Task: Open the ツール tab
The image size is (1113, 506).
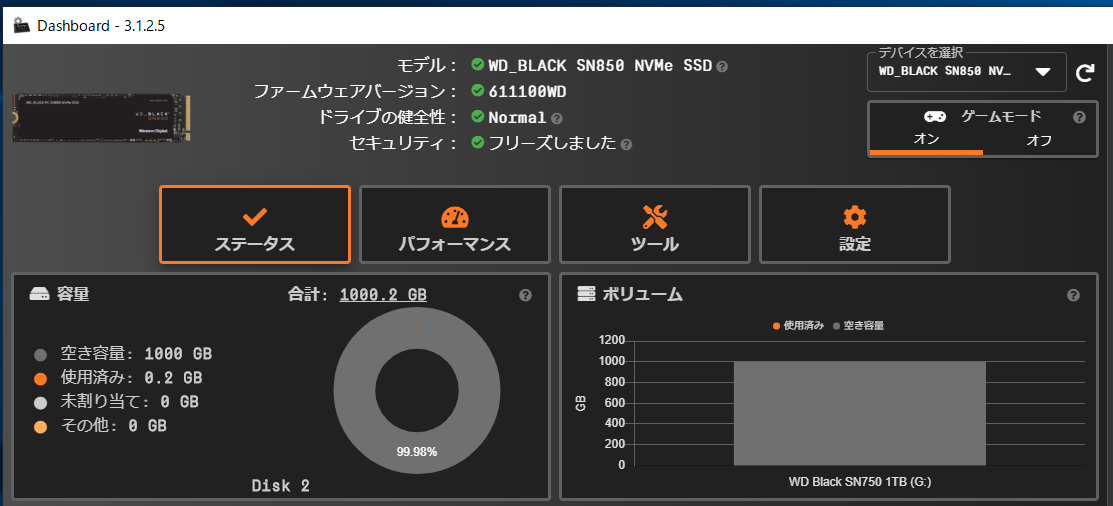Action: (655, 225)
